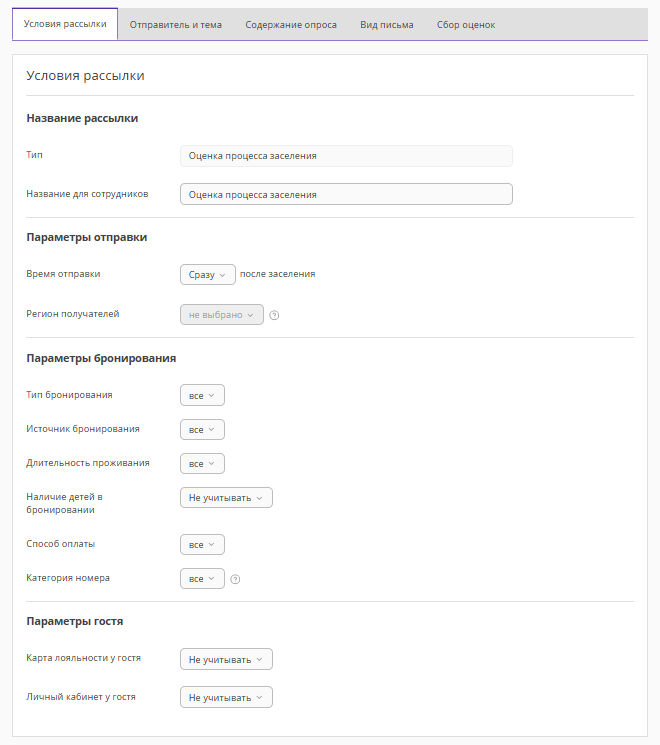Expand the Тип бронирования dropdown
The image size is (660, 745).
[202, 396]
